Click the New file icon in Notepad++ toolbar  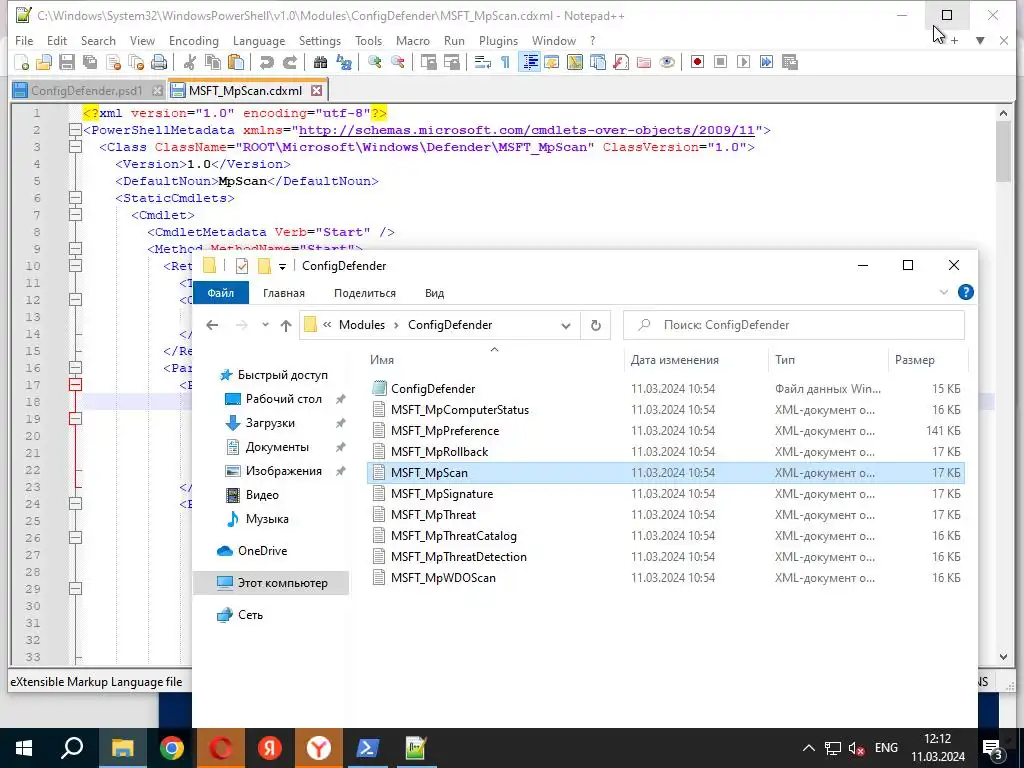[x=22, y=62]
